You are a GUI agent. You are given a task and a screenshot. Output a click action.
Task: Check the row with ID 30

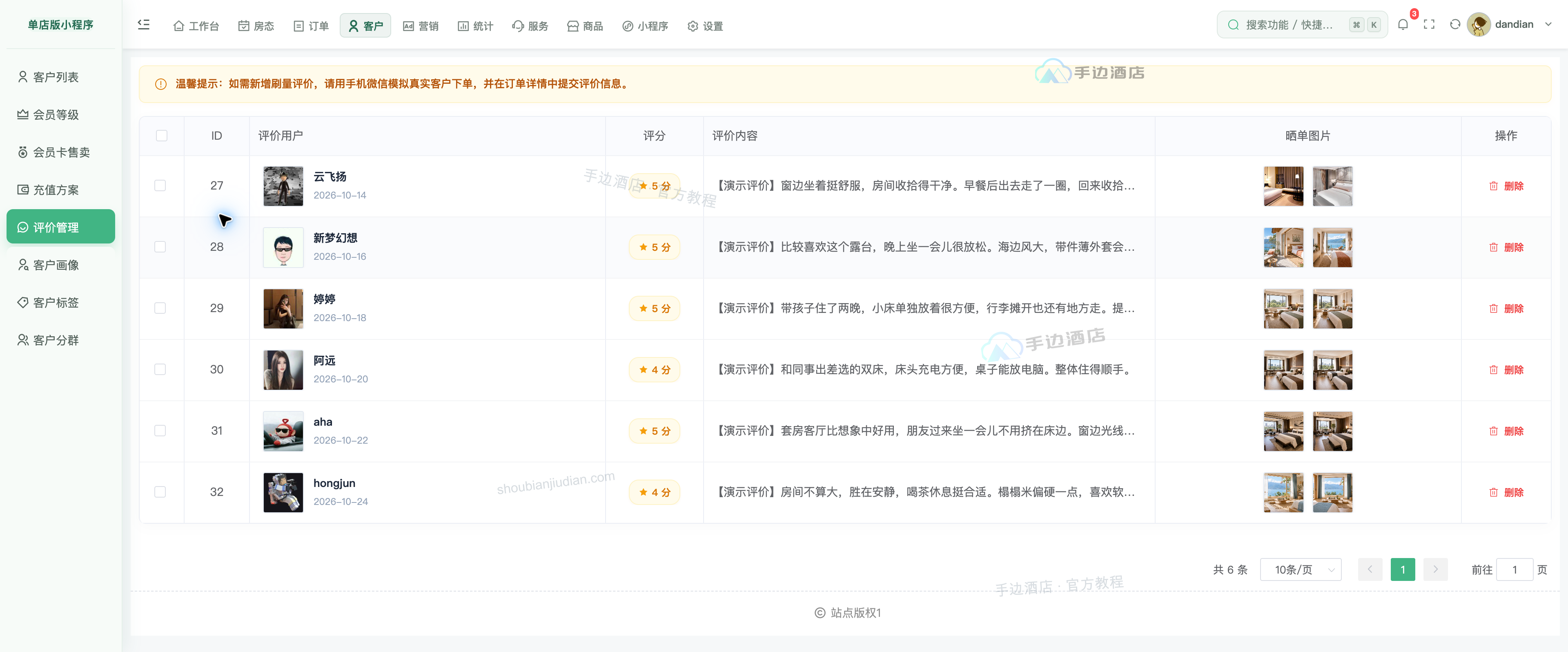click(160, 369)
